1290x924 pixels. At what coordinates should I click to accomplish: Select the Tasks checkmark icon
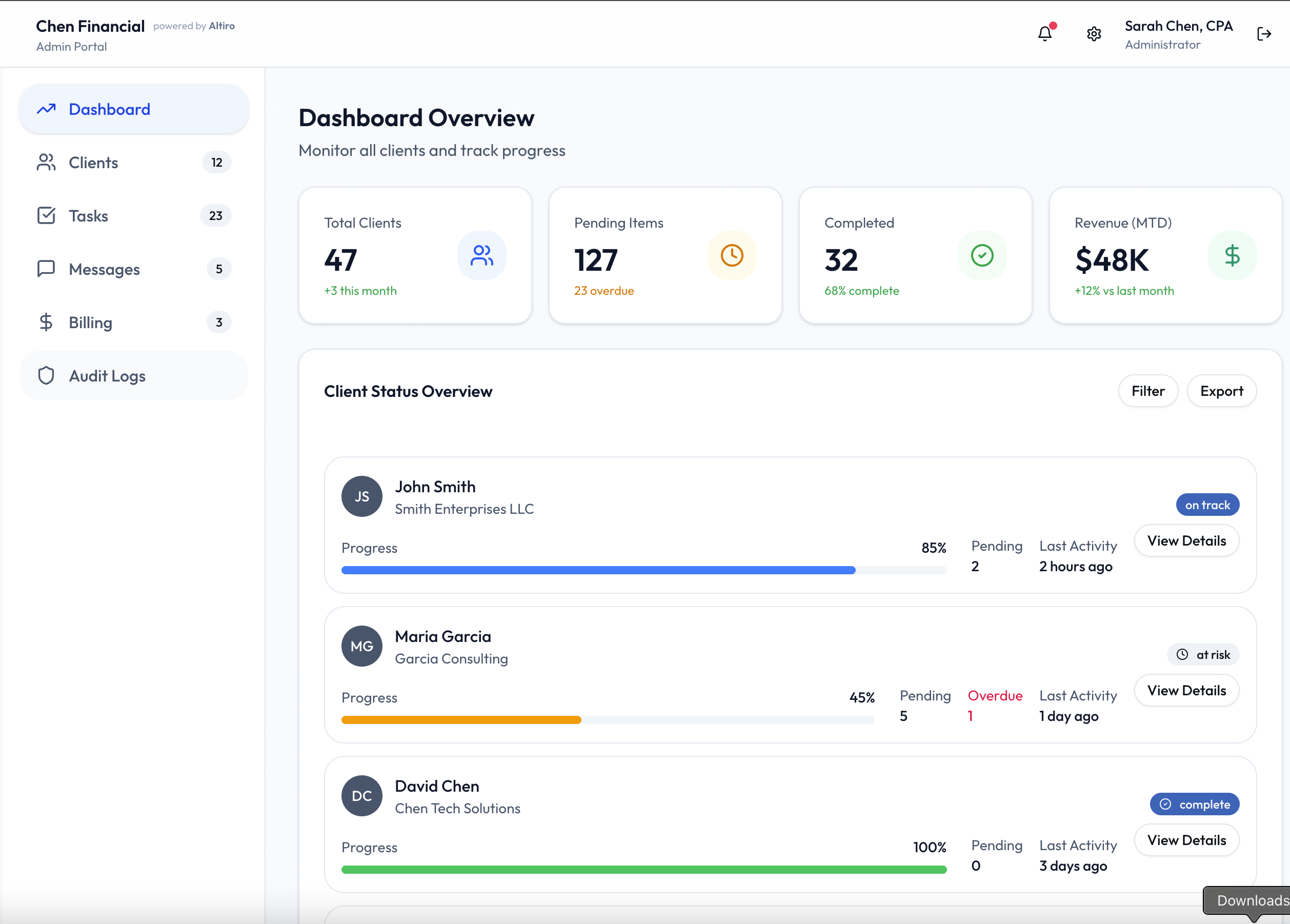tap(46, 216)
